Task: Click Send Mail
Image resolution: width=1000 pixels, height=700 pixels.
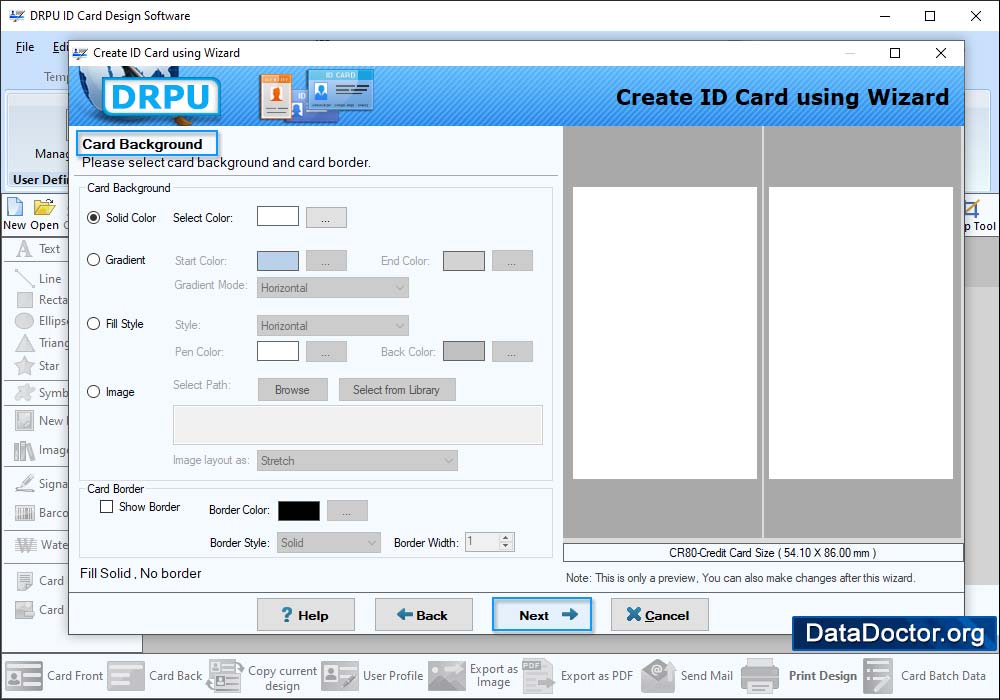Action: 687,676
